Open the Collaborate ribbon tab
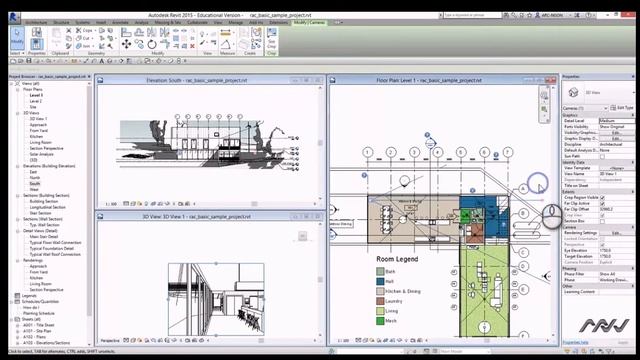Image resolution: width=640 pixels, height=360 pixels. [197, 22]
